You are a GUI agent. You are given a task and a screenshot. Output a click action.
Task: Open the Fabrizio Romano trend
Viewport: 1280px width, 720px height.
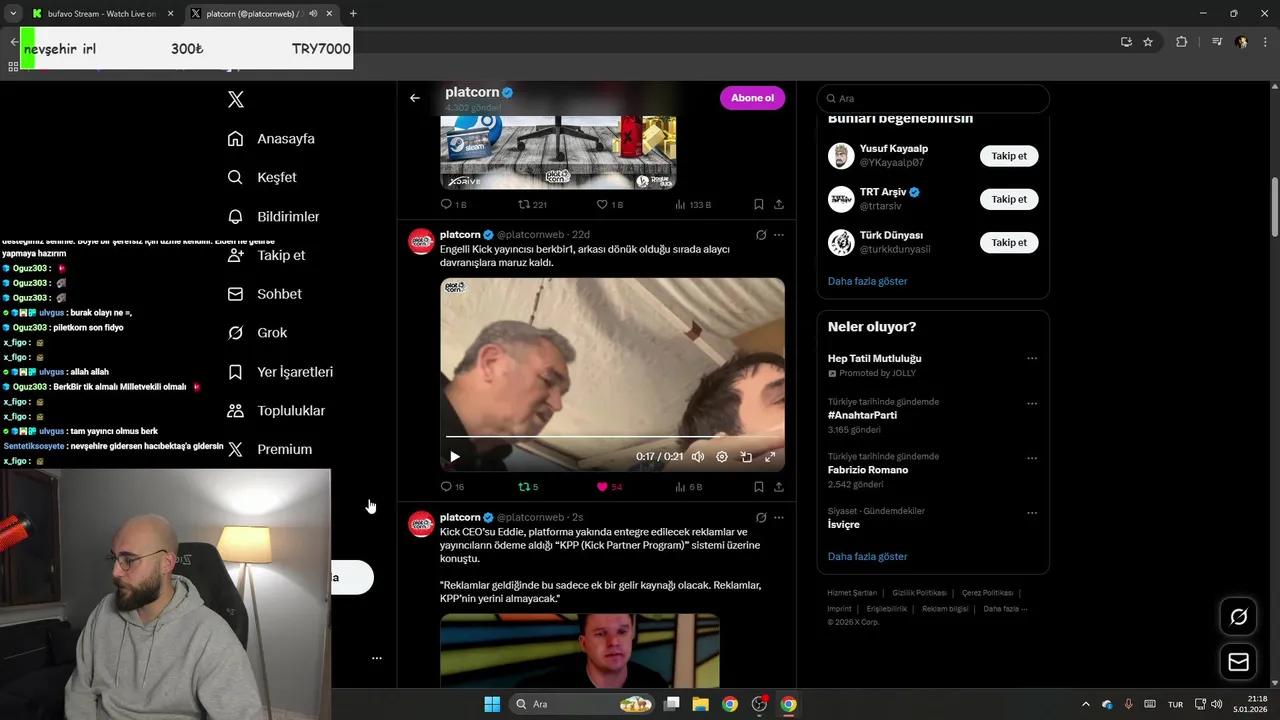(868, 470)
